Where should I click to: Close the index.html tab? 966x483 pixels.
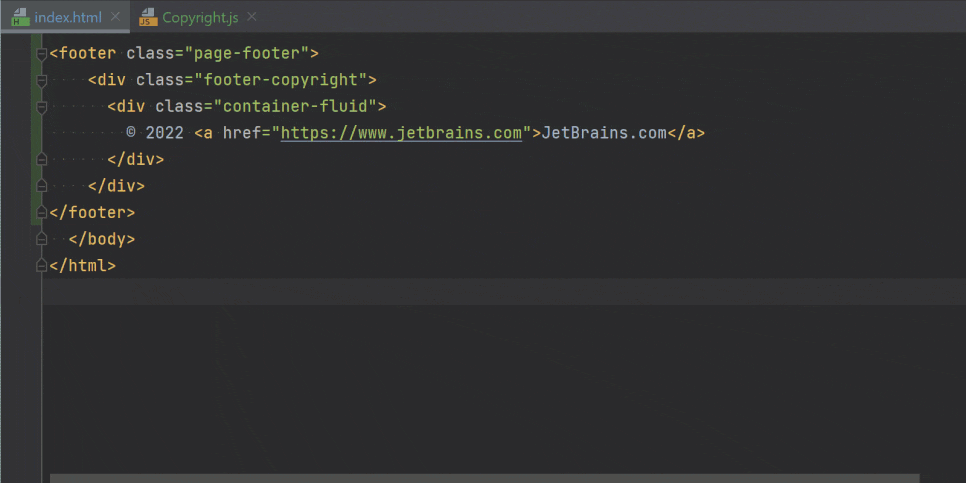click(115, 17)
